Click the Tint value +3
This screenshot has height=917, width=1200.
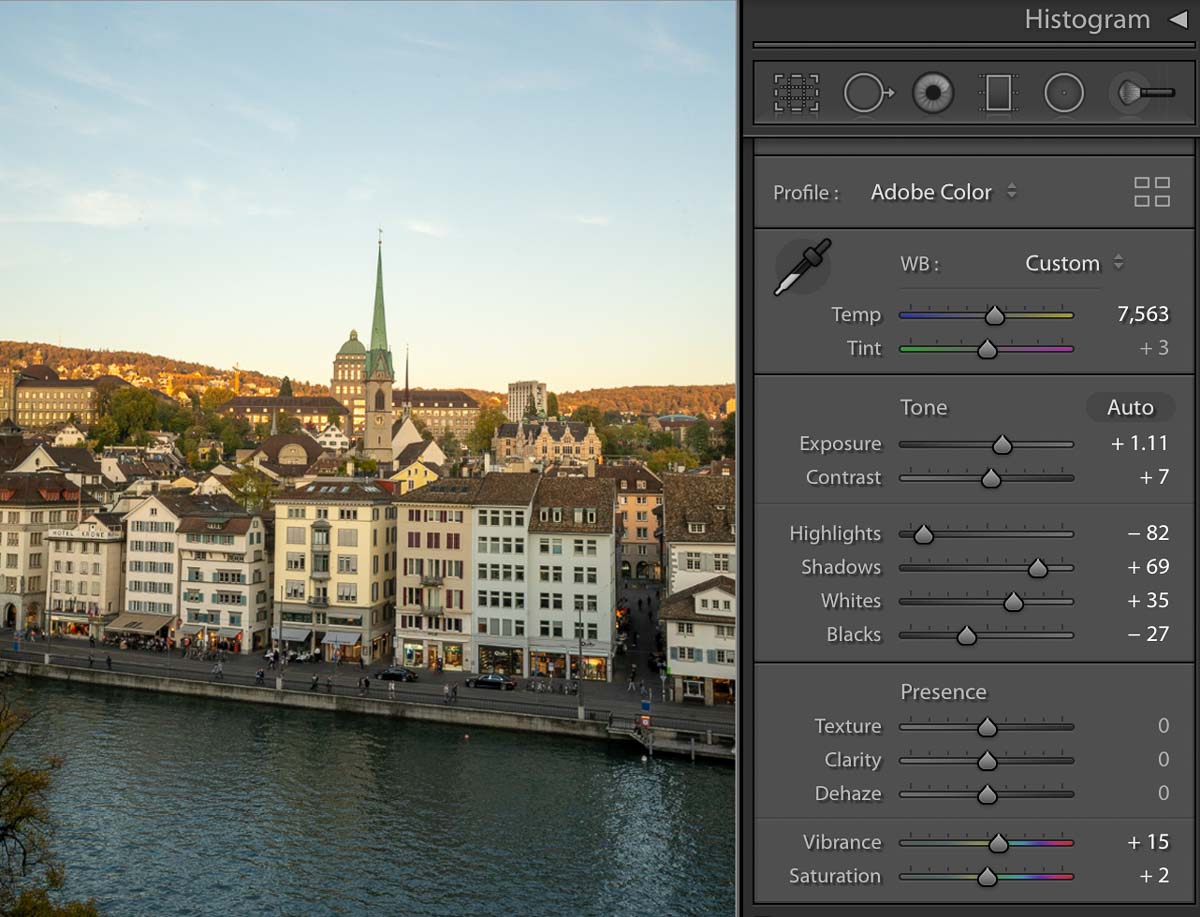click(x=1154, y=348)
